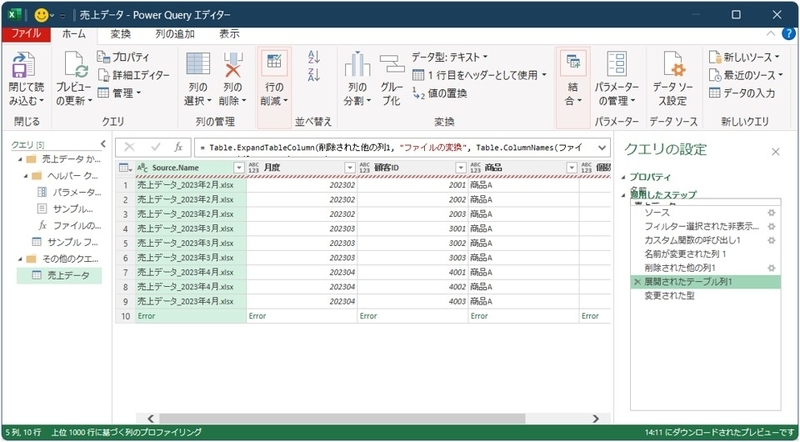Switch to the View (表示) tab
The height and width of the screenshot is (442, 800).
229,34
